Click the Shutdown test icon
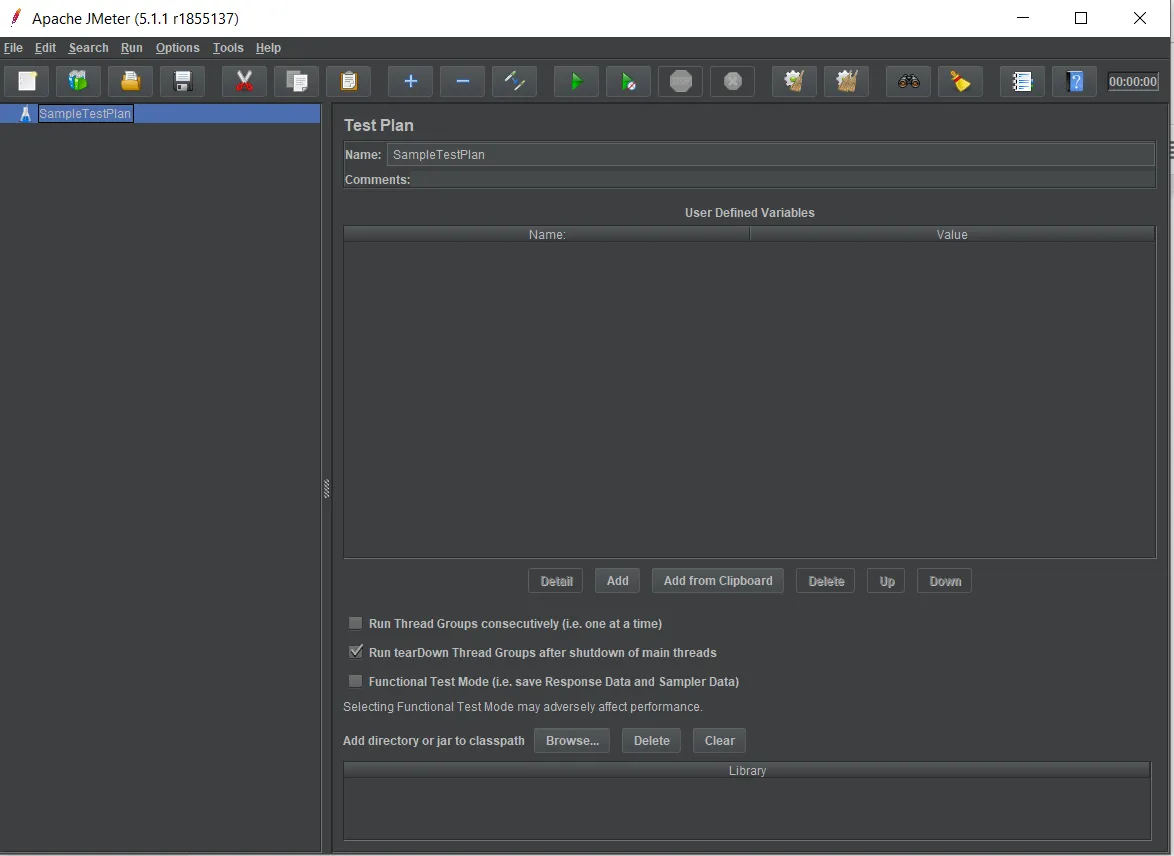1174x856 pixels. click(x=733, y=82)
